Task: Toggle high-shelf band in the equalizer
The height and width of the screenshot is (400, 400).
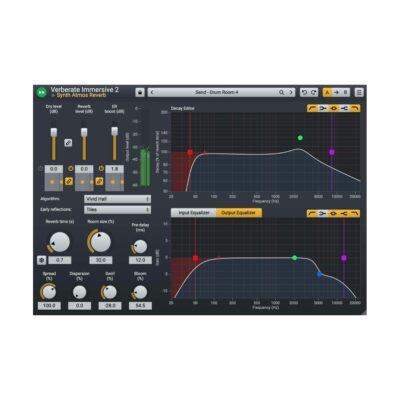Action: [x=344, y=213]
